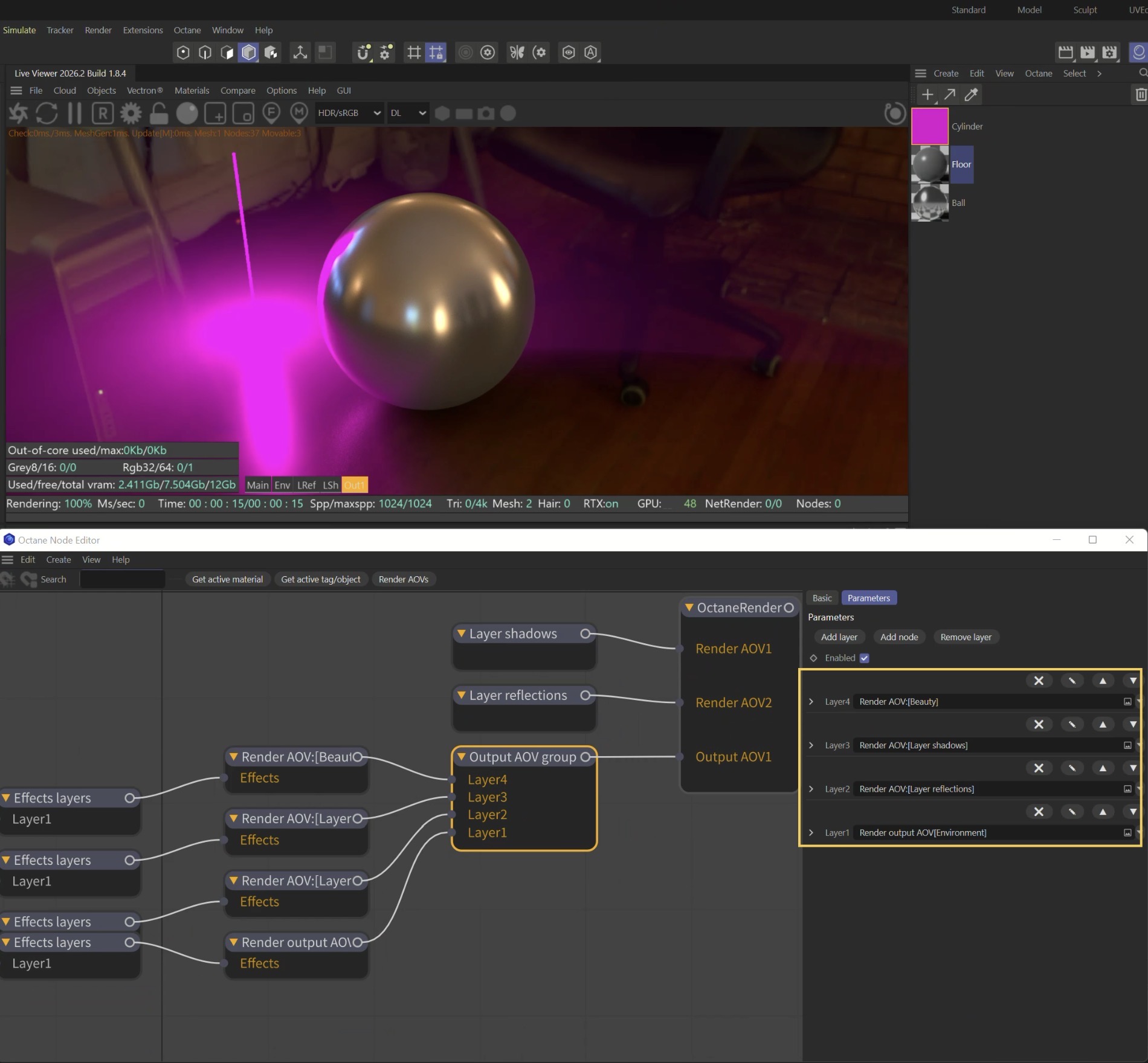
Task: Click the Node Editor search input field
Action: pos(122,579)
